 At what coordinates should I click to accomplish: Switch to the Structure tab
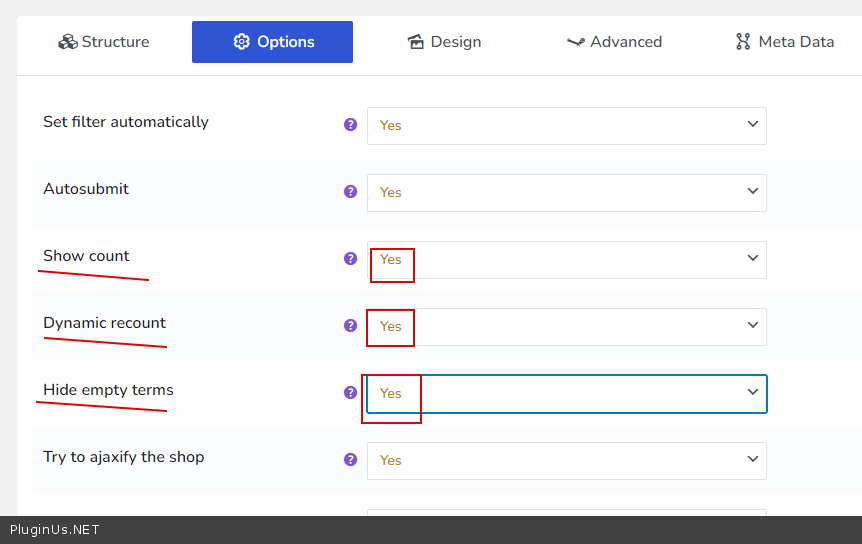(104, 42)
